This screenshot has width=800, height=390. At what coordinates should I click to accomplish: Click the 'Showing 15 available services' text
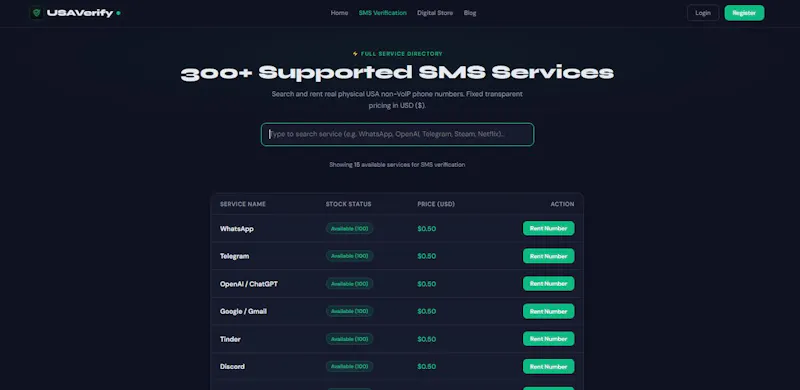pyautogui.click(x=397, y=165)
